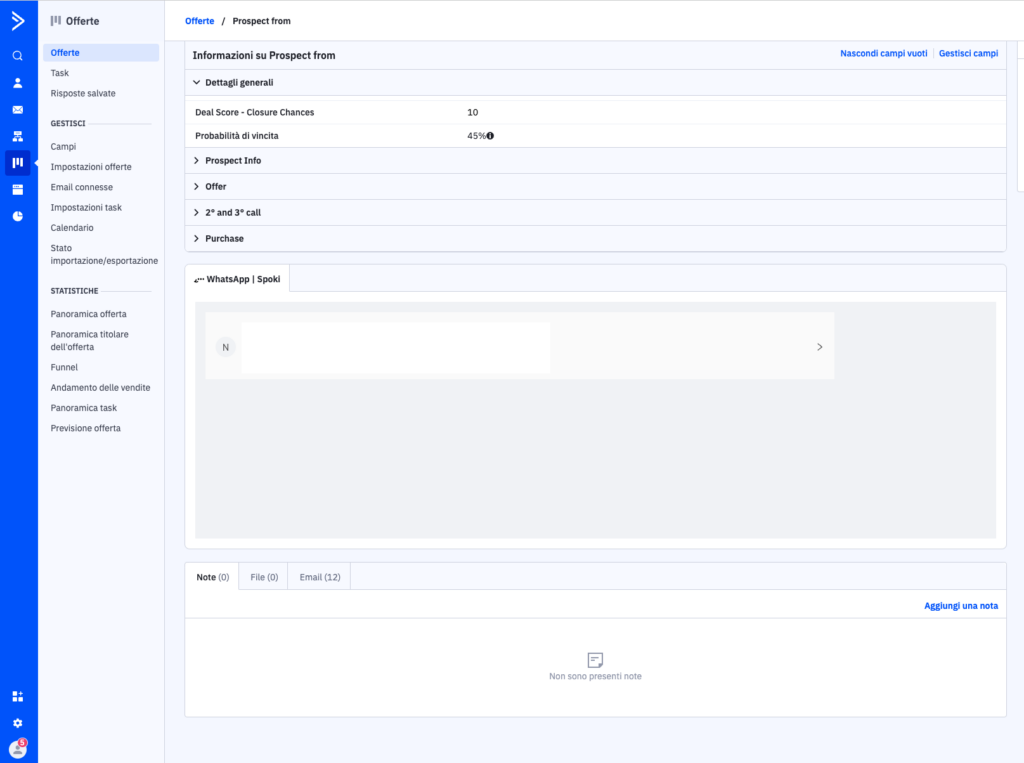Click the info icon beside 45% probability
Image resolution: width=1024 pixels, height=763 pixels.
[491, 135]
